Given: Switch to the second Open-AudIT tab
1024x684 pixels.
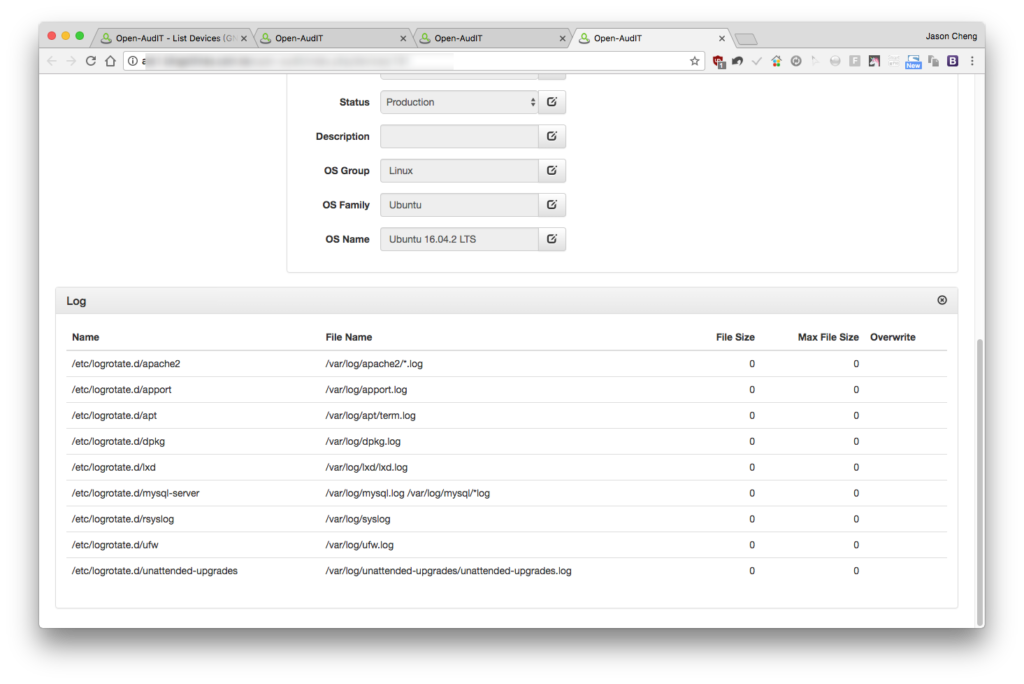Looking at the screenshot, I should [331, 38].
